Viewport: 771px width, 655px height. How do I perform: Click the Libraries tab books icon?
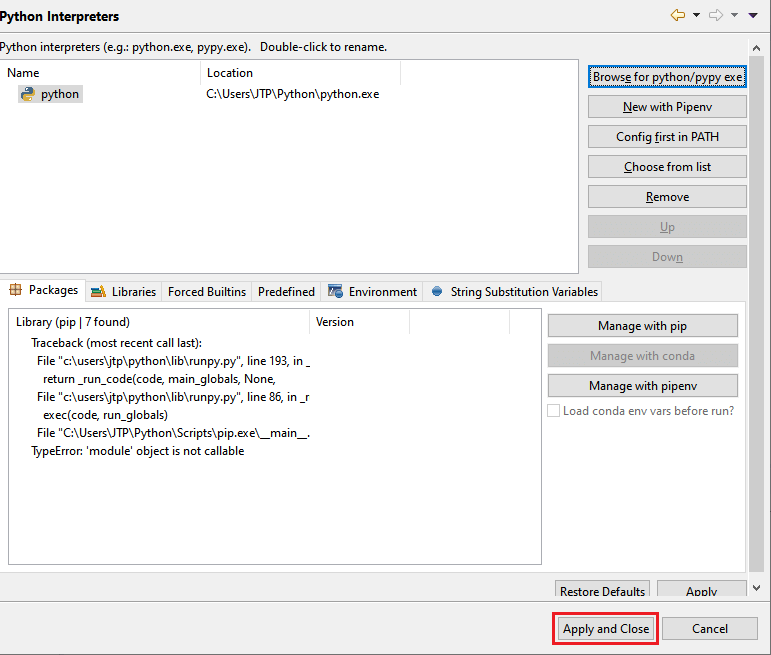(98, 292)
